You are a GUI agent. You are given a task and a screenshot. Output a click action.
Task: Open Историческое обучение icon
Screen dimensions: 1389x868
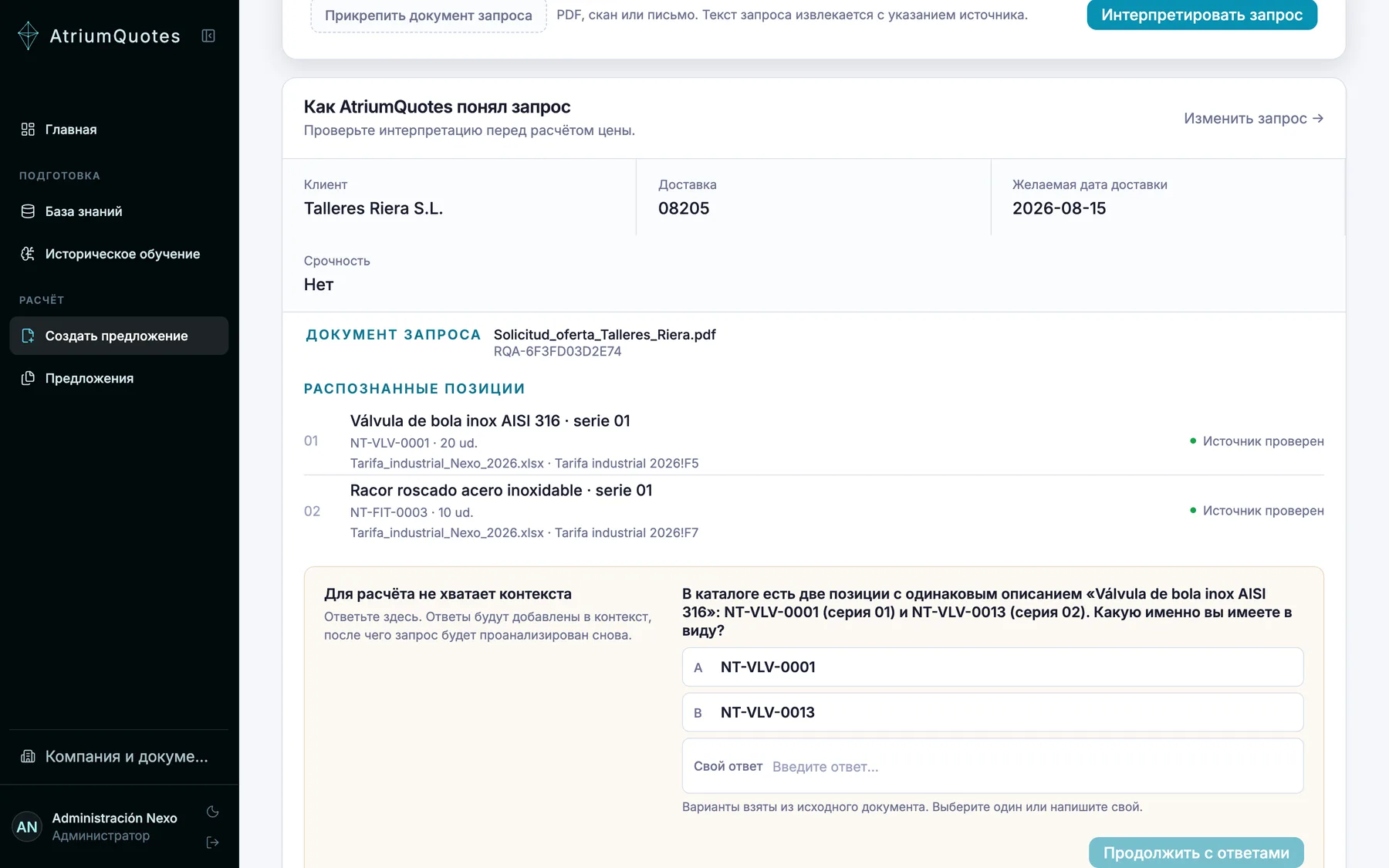28,254
